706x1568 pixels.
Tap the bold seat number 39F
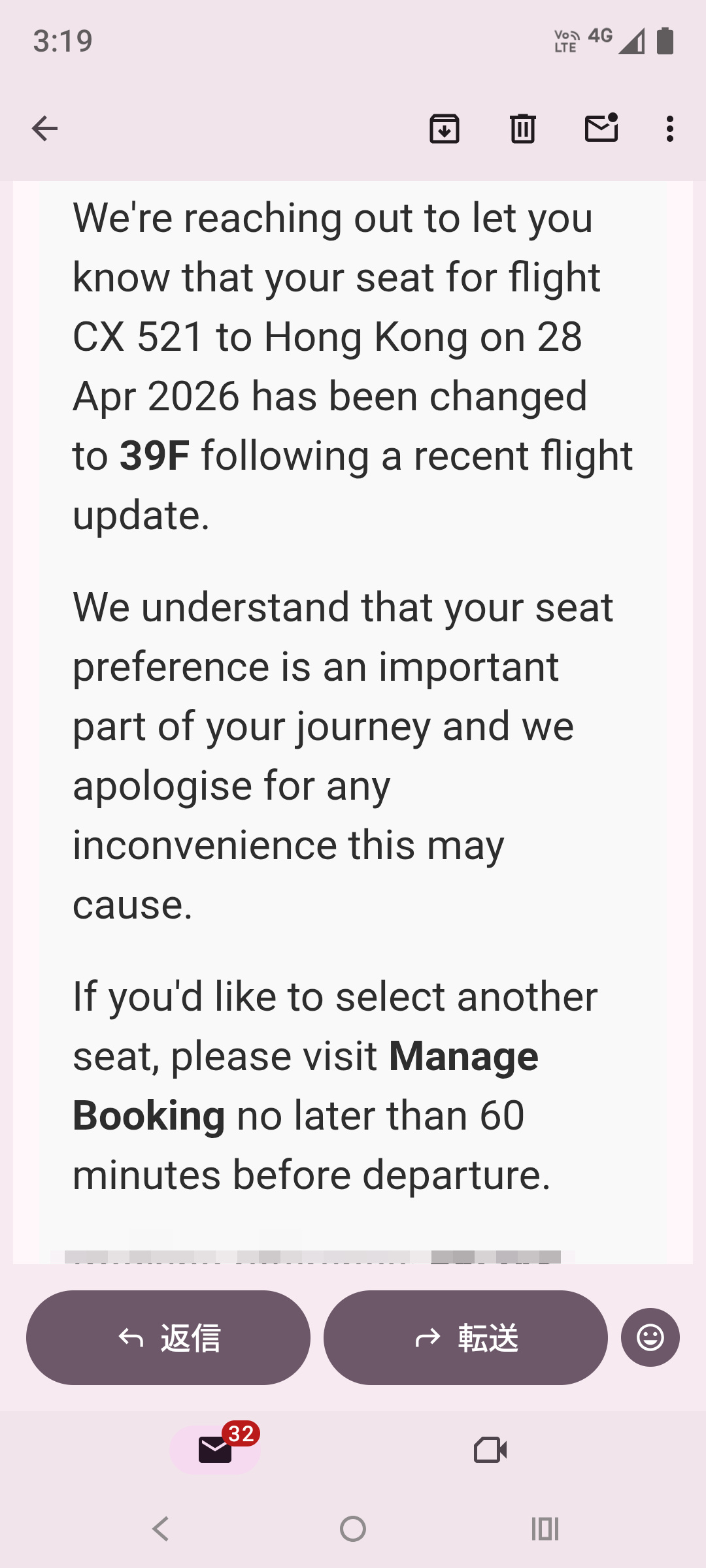pyautogui.click(x=155, y=456)
